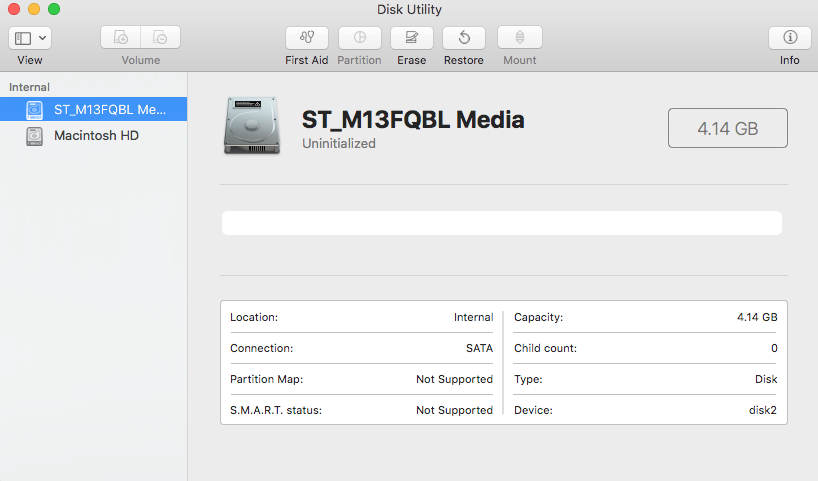Select Macintosh HD in the sidebar

pyautogui.click(x=93, y=136)
